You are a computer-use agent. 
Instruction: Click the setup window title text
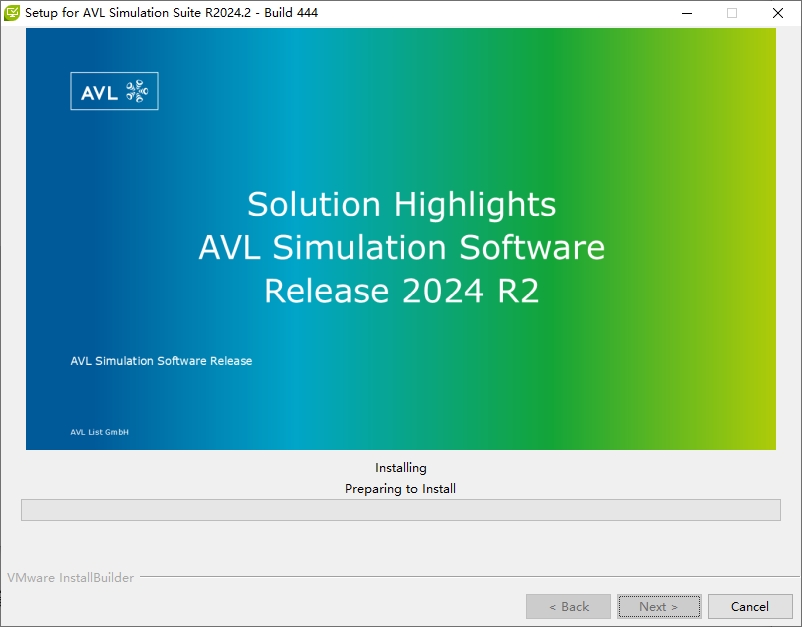[173, 13]
